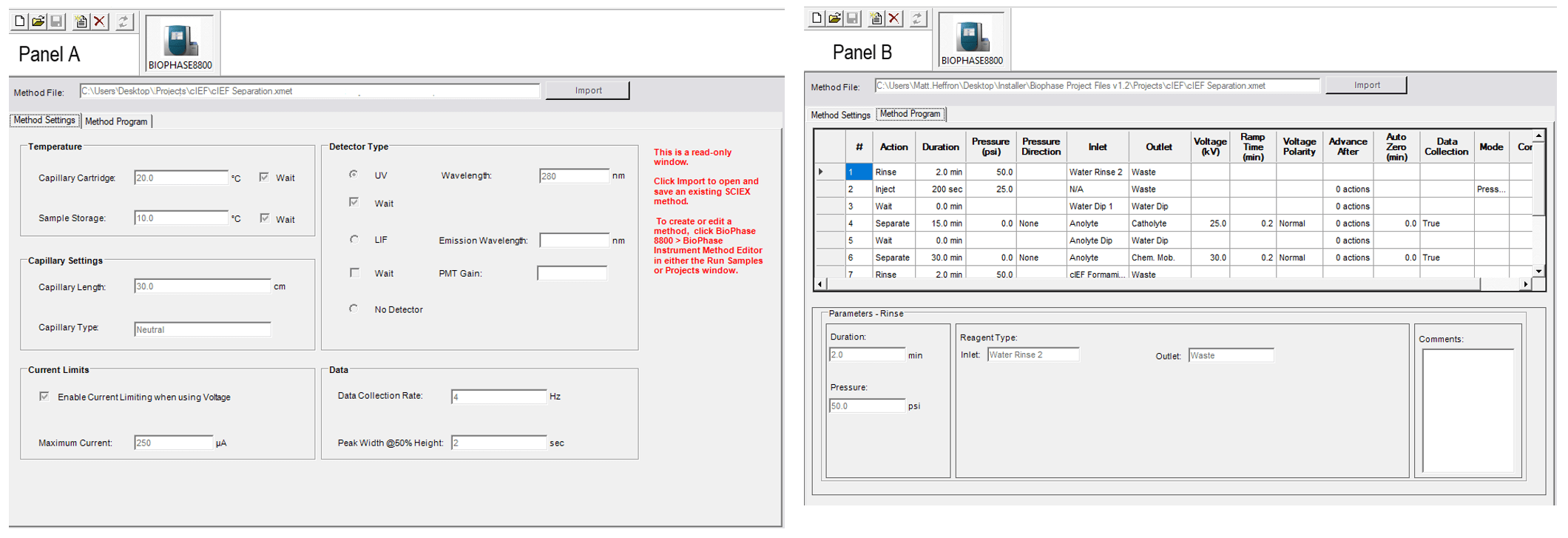
Task: Click Inlet field showing Water Rinse 2
Action: tap(1033, 354)
